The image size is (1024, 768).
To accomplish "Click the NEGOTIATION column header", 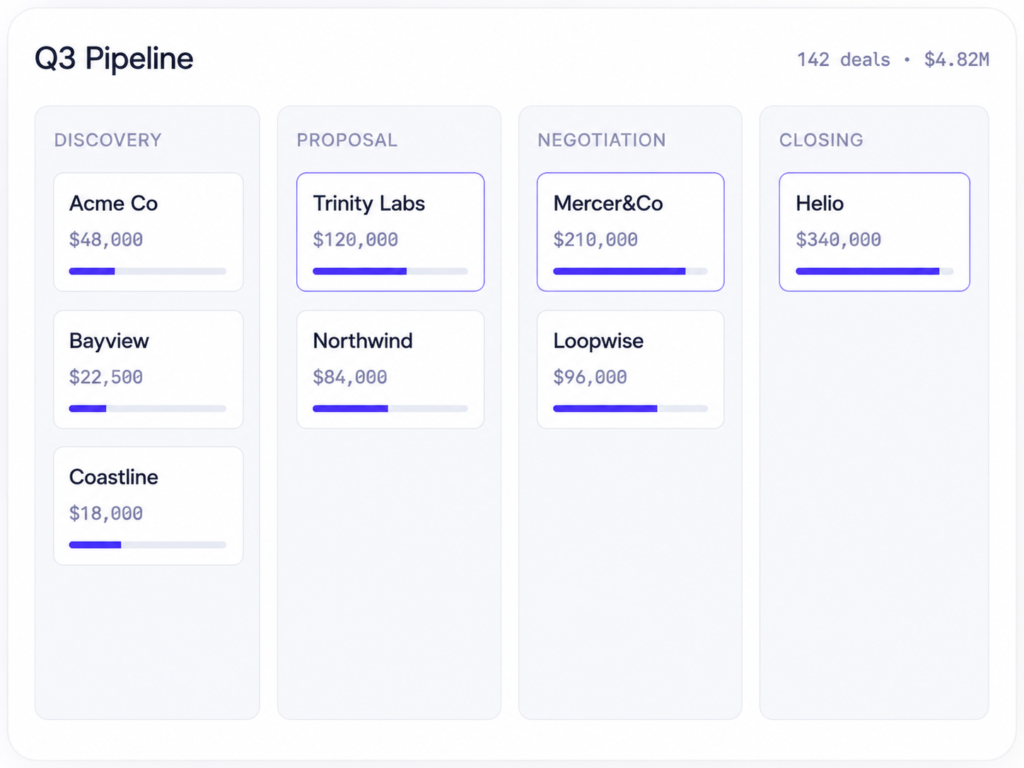I will tap(601, 140).
